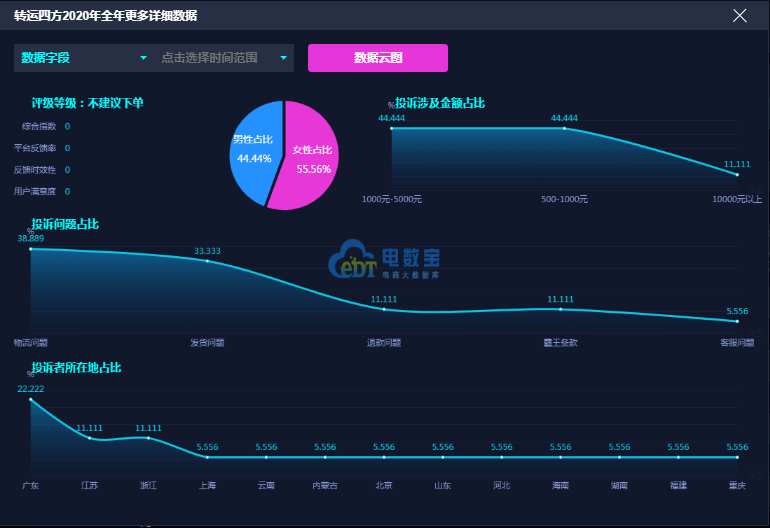770x528 pixels.
Task: Click the 广东 data point at 22.222
Action: [x=30, y=399]
